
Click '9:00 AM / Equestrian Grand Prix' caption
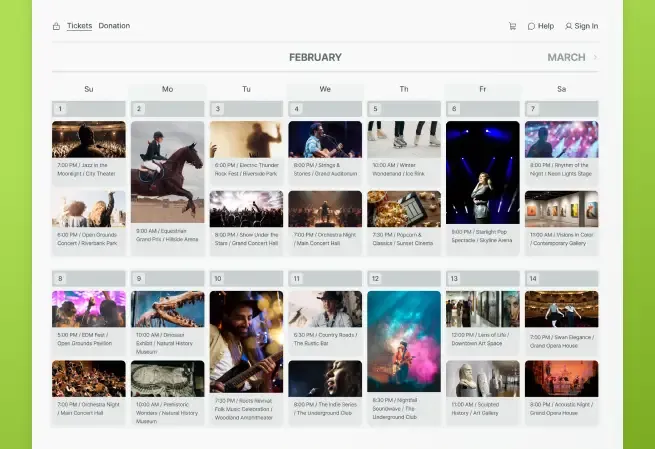click(167, 235)
